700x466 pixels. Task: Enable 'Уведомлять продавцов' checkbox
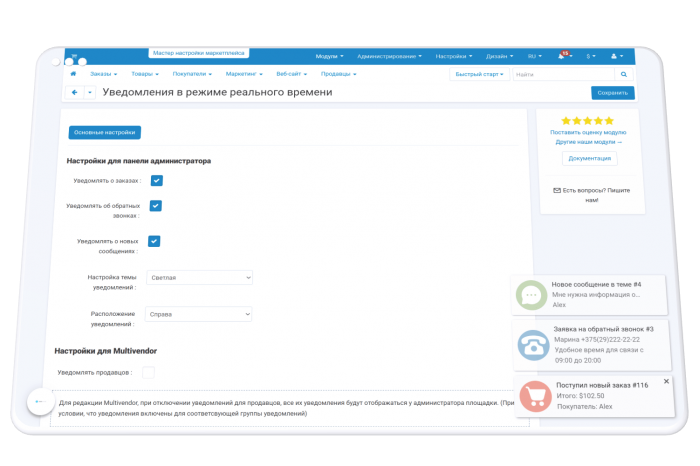click(x=148, y=372)
